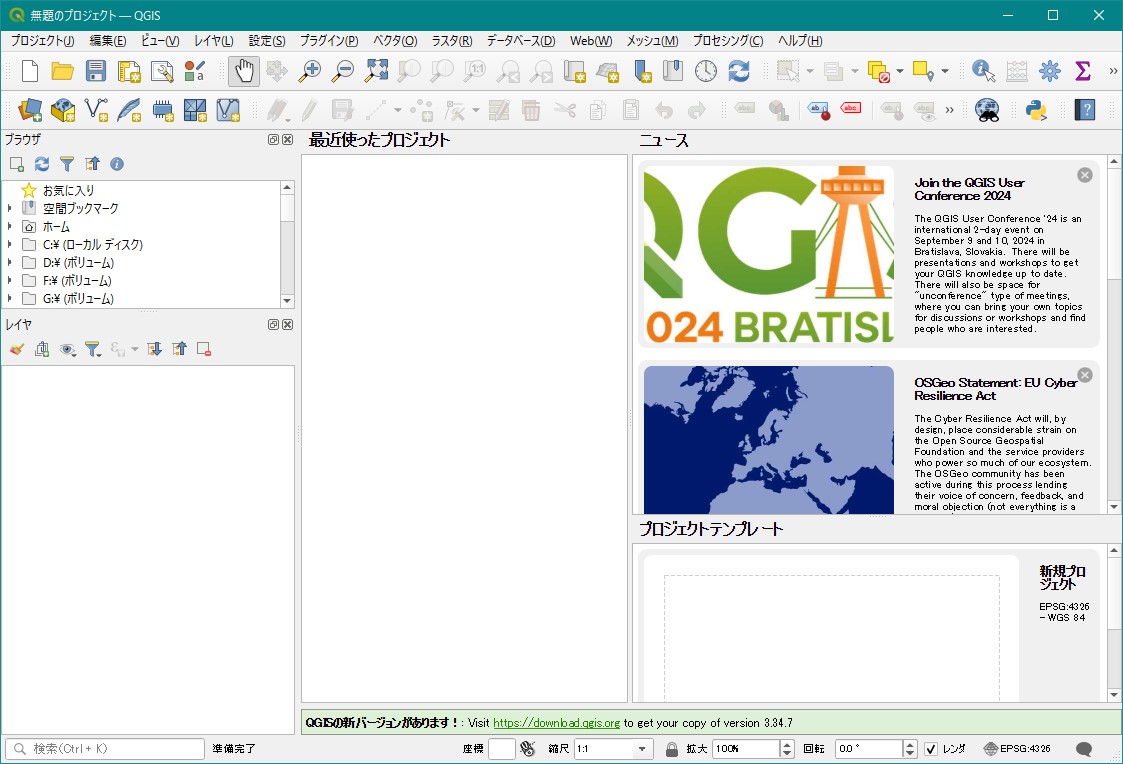Expand the G:¥ (ボリューム) drive node
1123x764 pixels.
point(9,298)
